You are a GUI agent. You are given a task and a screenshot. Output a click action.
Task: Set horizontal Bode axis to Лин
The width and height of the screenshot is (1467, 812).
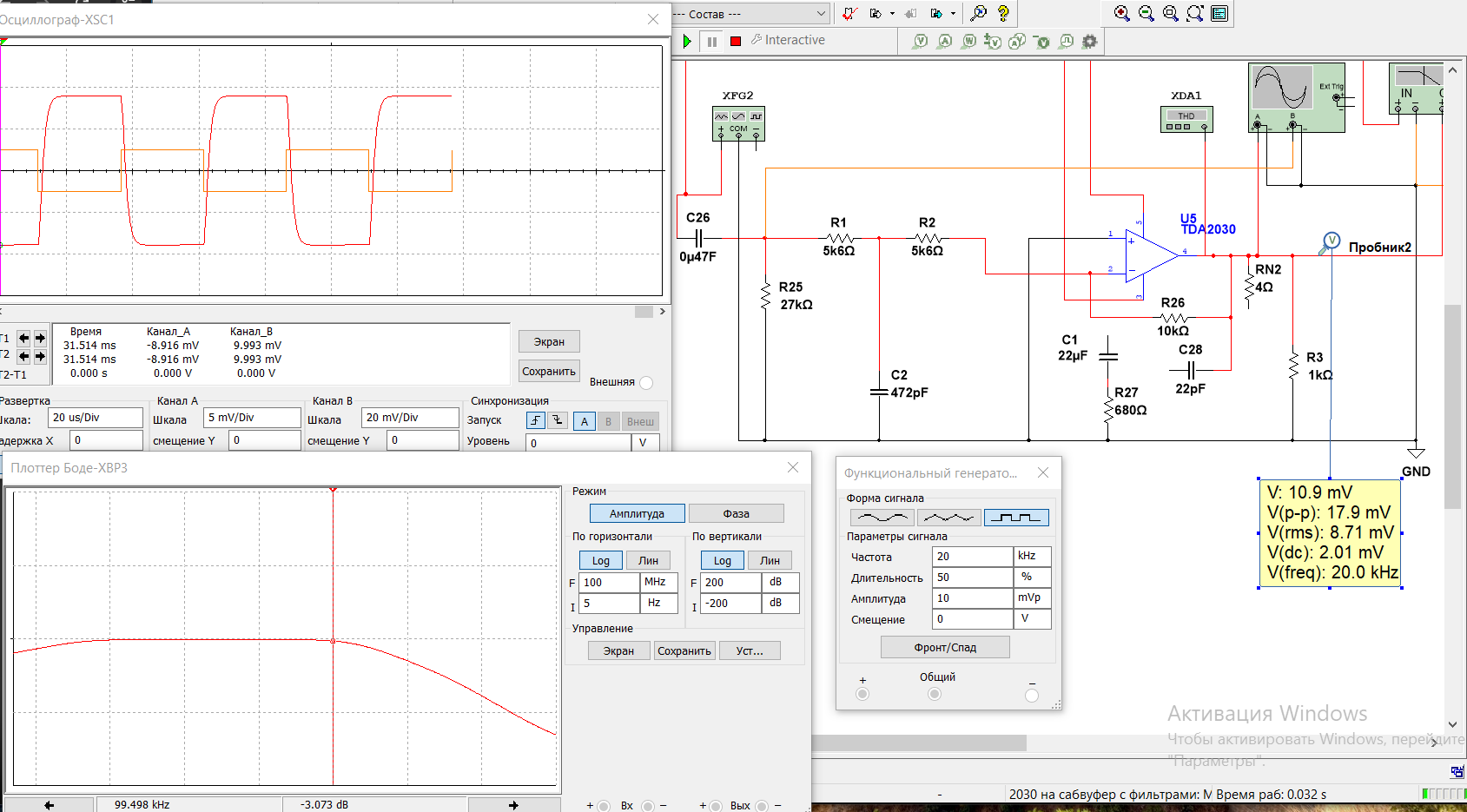coord(648,560)
